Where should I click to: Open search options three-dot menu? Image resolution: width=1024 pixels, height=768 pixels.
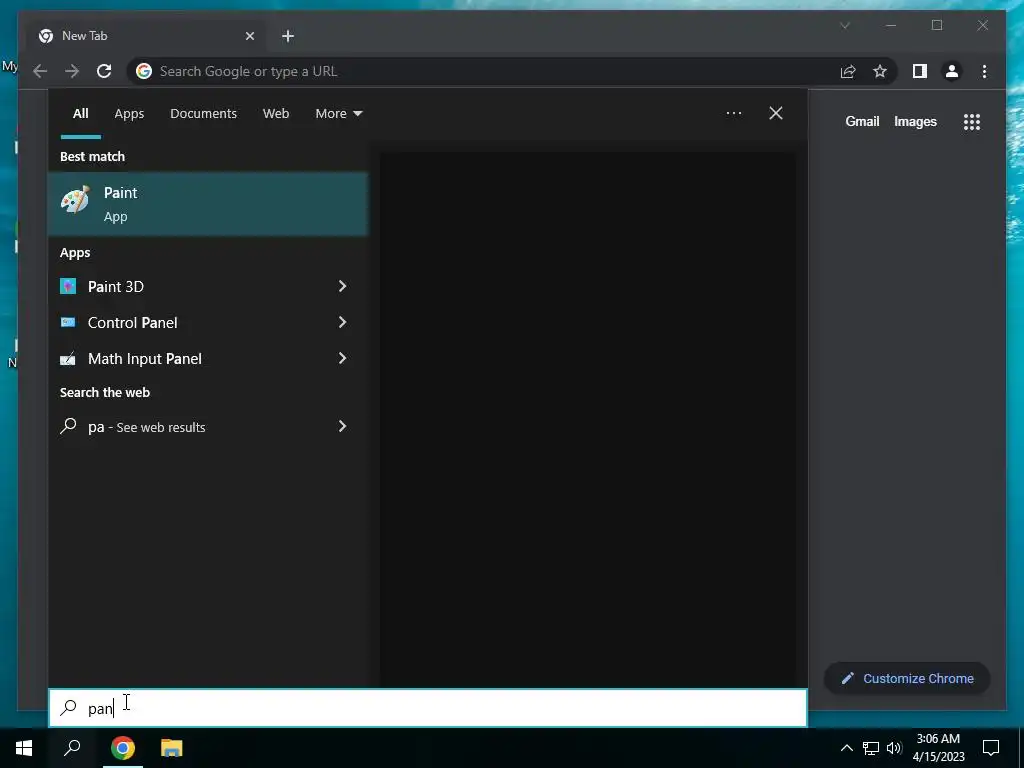733,114
